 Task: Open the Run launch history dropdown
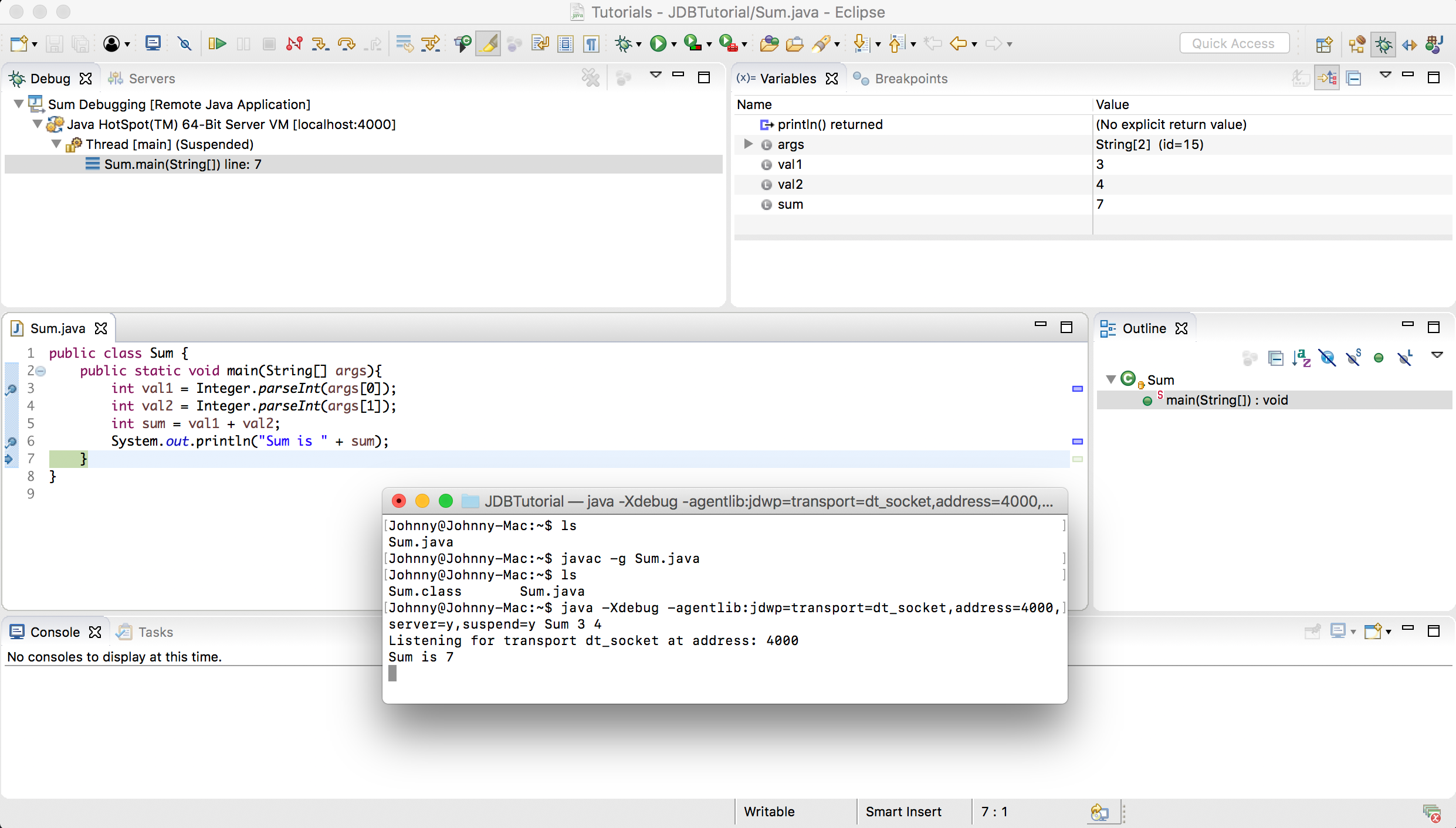coord(674,44)
